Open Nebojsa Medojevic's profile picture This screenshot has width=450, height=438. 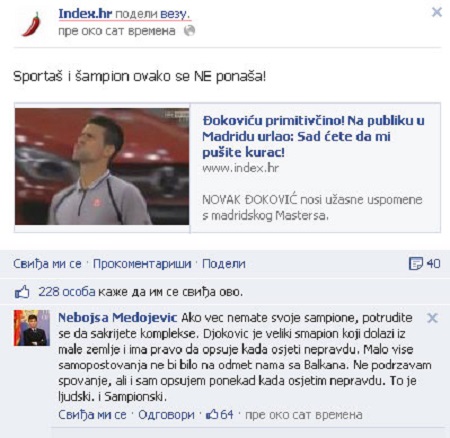click(32, 328)
